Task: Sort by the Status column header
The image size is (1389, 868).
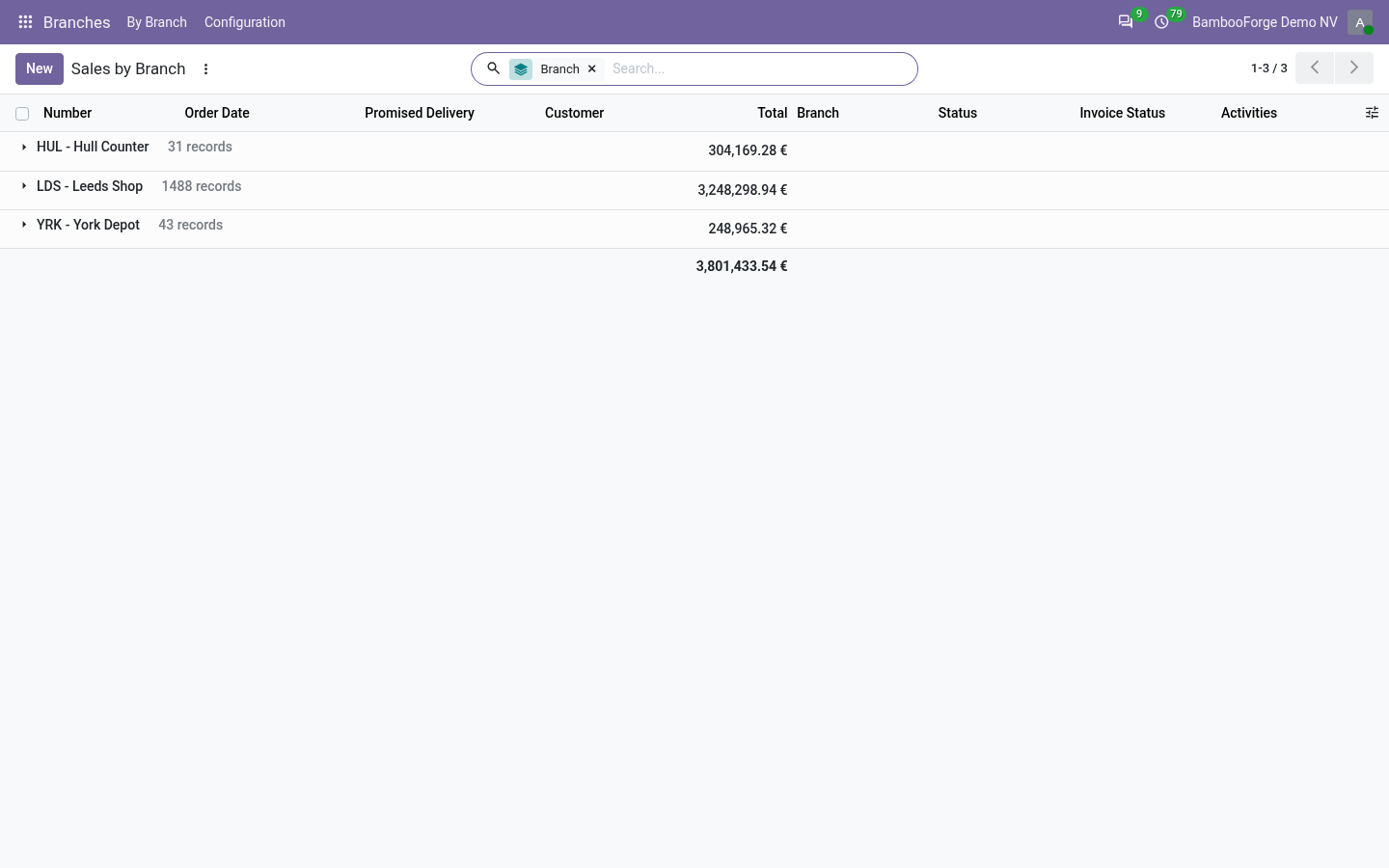Action: click(957, 113)
